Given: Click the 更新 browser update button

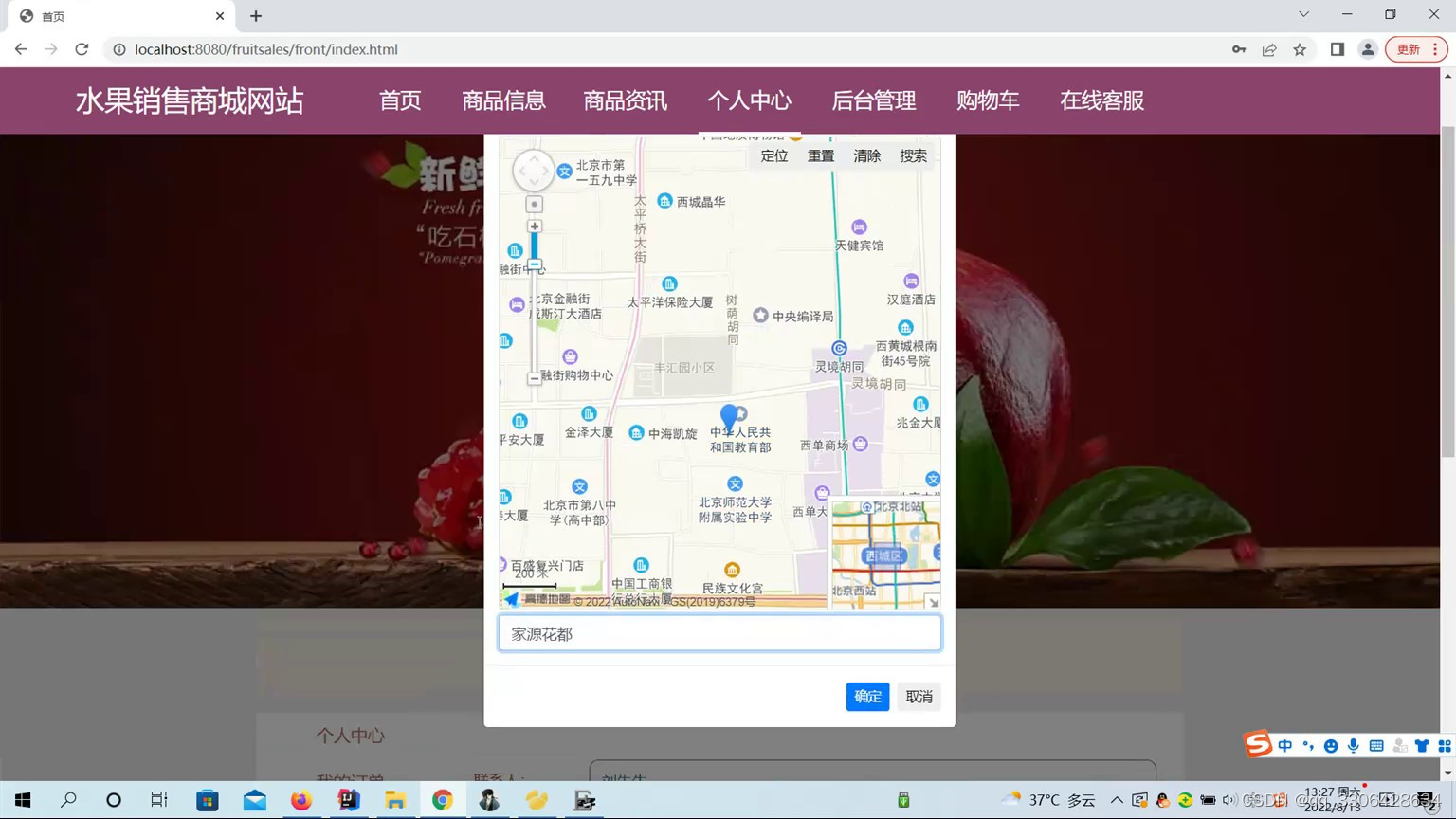Looking at the screenshot, I should coord(1416,49).
